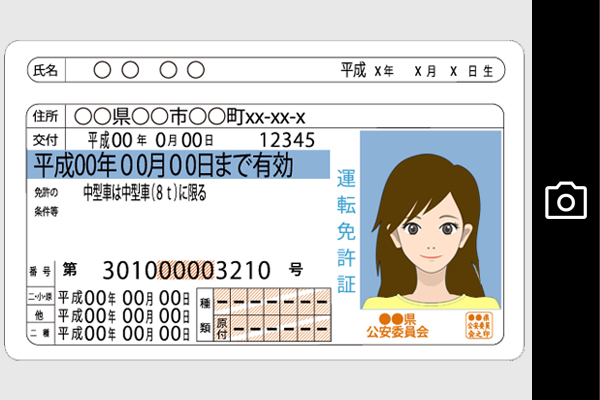The height and width of the screenshot is (400, 600).
Task: Click the red official seal stamp
Action: coord(479,325)
